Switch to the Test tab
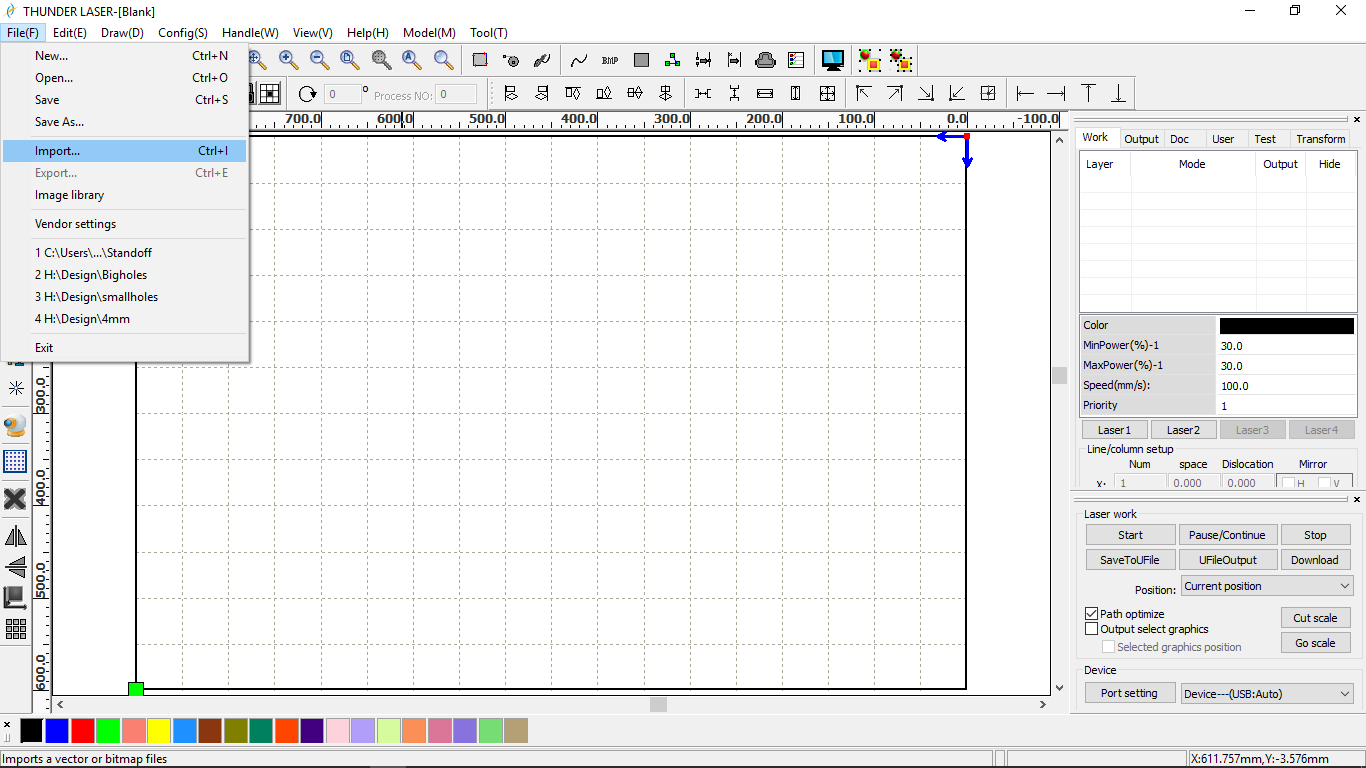Screen dimensions: 1366x768 pos(1265,139)
